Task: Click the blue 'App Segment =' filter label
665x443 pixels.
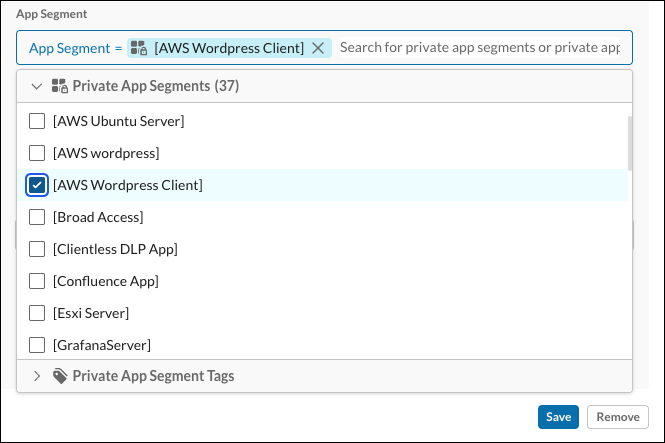Action: pos(75,48)
